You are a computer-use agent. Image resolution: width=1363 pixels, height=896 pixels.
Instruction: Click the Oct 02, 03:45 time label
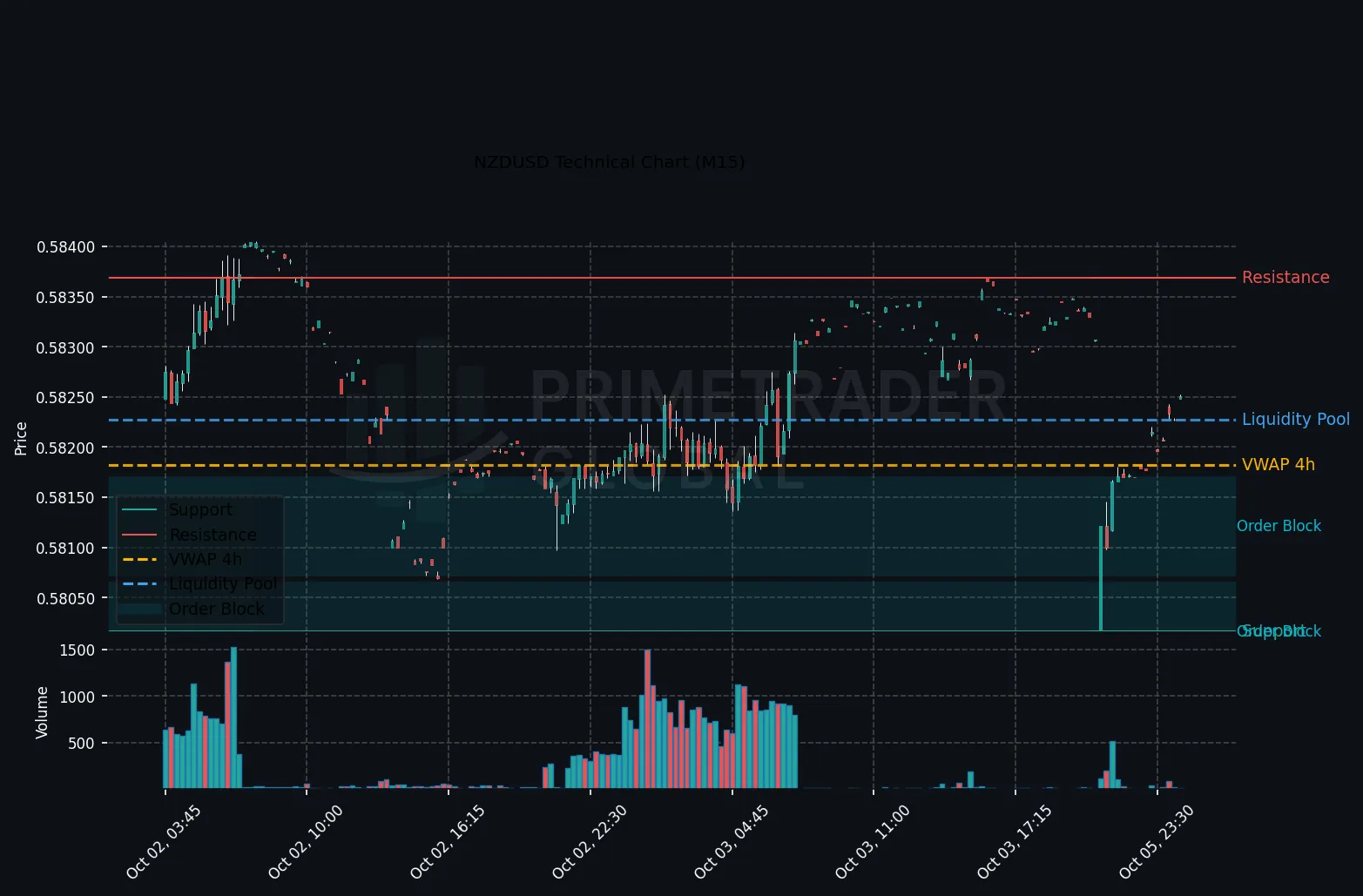164,842
